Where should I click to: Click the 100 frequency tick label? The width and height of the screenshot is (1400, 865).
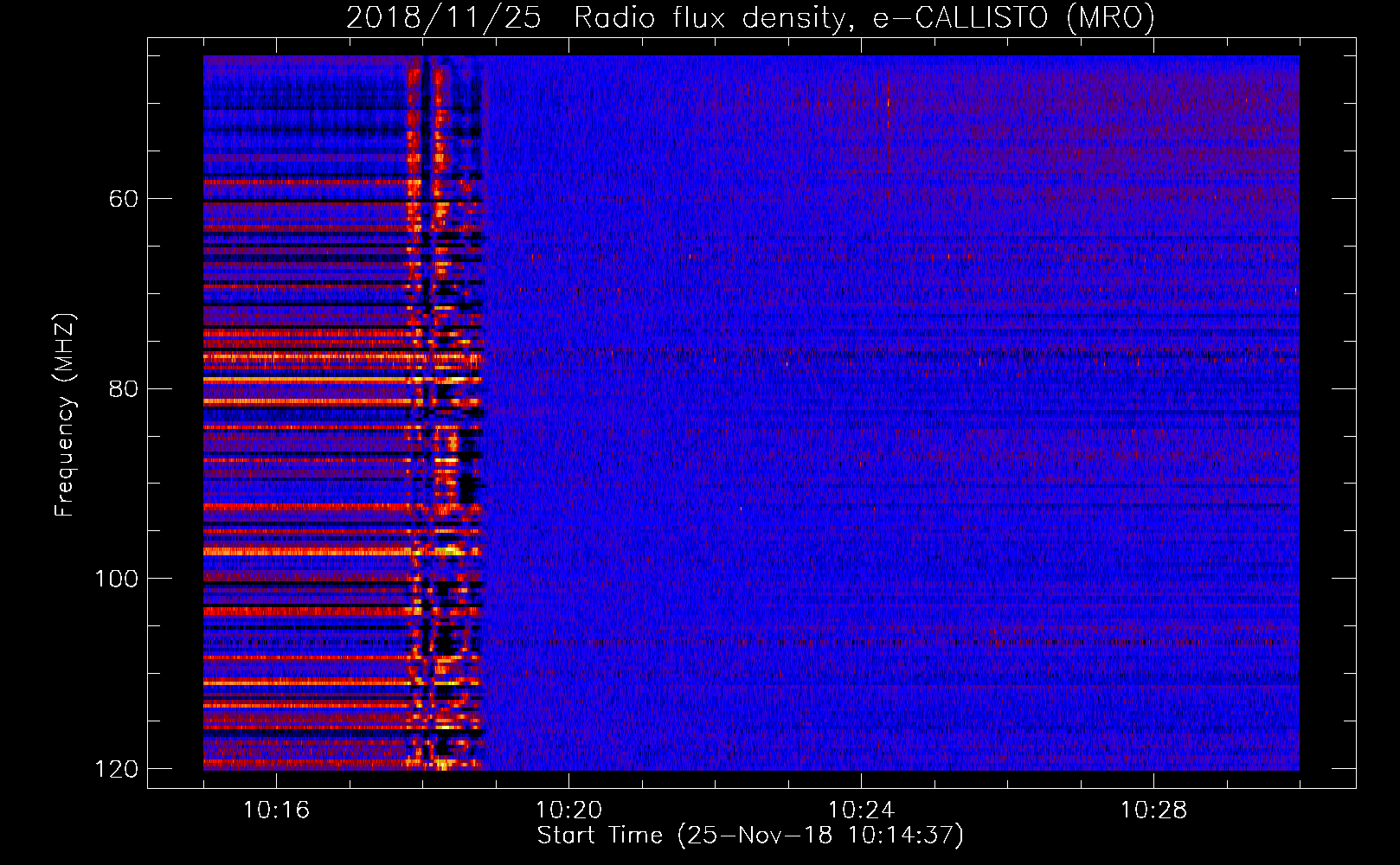coord(117,579)
